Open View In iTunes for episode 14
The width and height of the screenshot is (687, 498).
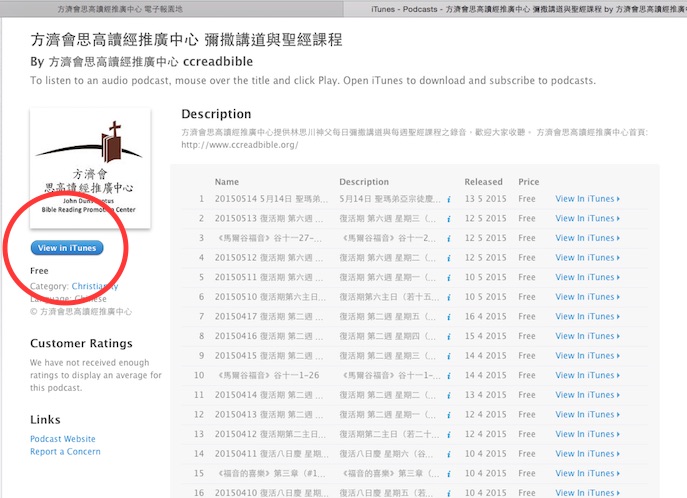tap(588, 454)
